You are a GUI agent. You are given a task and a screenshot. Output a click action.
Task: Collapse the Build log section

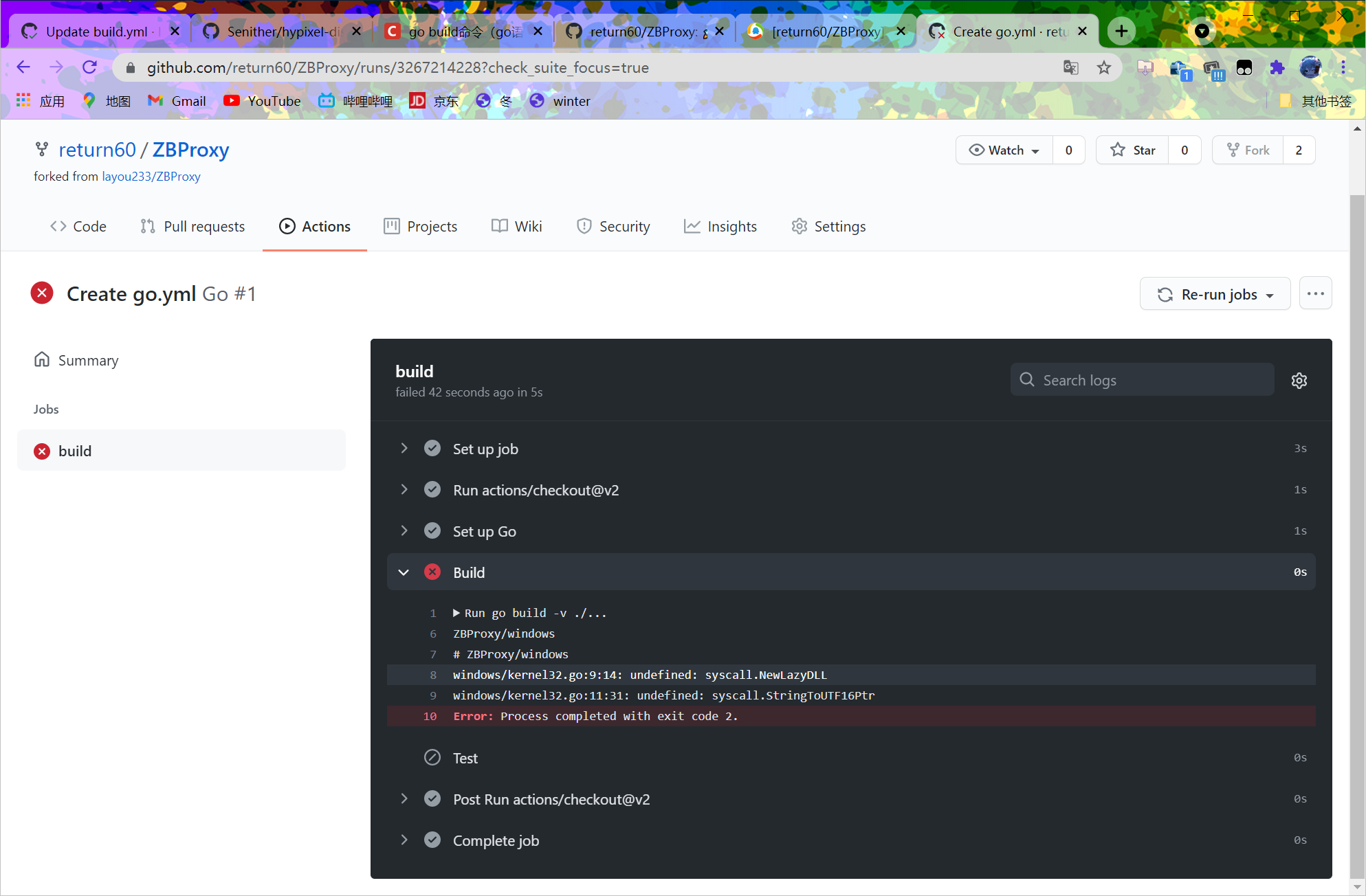(404, 572)
